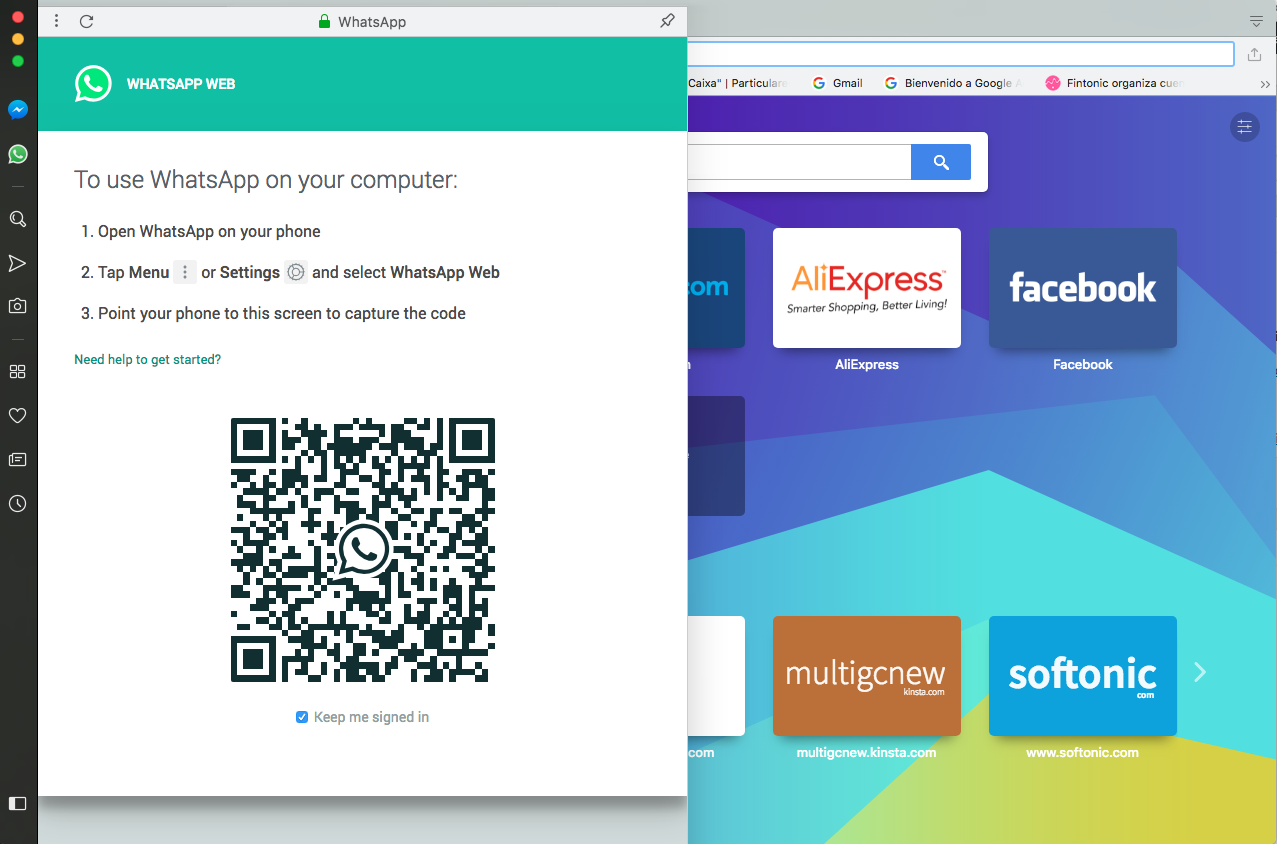1277x844 pixels.
Task: Click the WhatsApp icon in the sidebar
Action: [17, 154]
